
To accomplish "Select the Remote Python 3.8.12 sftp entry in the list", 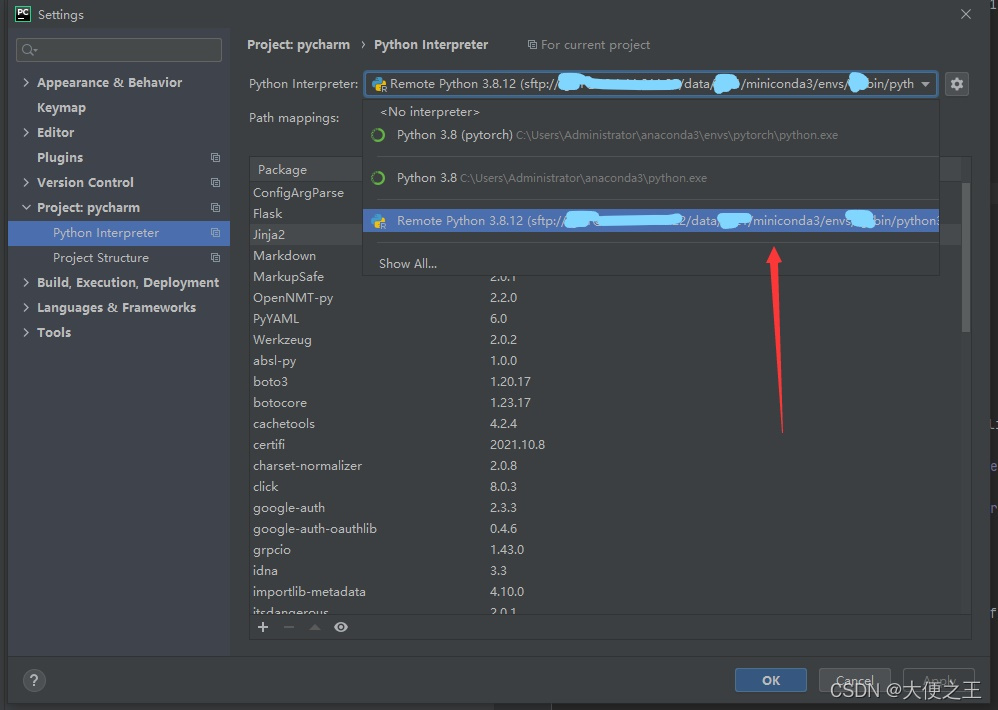I will coord(650,221).
